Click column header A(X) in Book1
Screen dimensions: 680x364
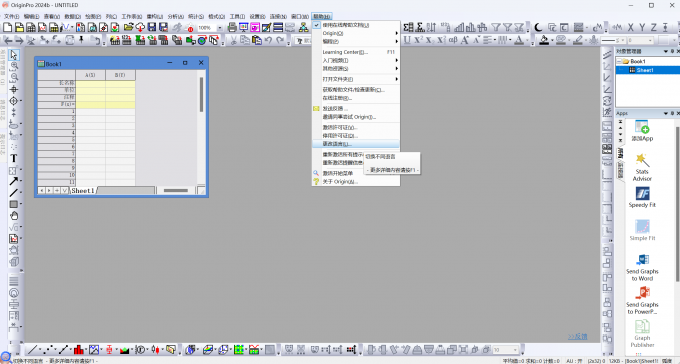90,75
